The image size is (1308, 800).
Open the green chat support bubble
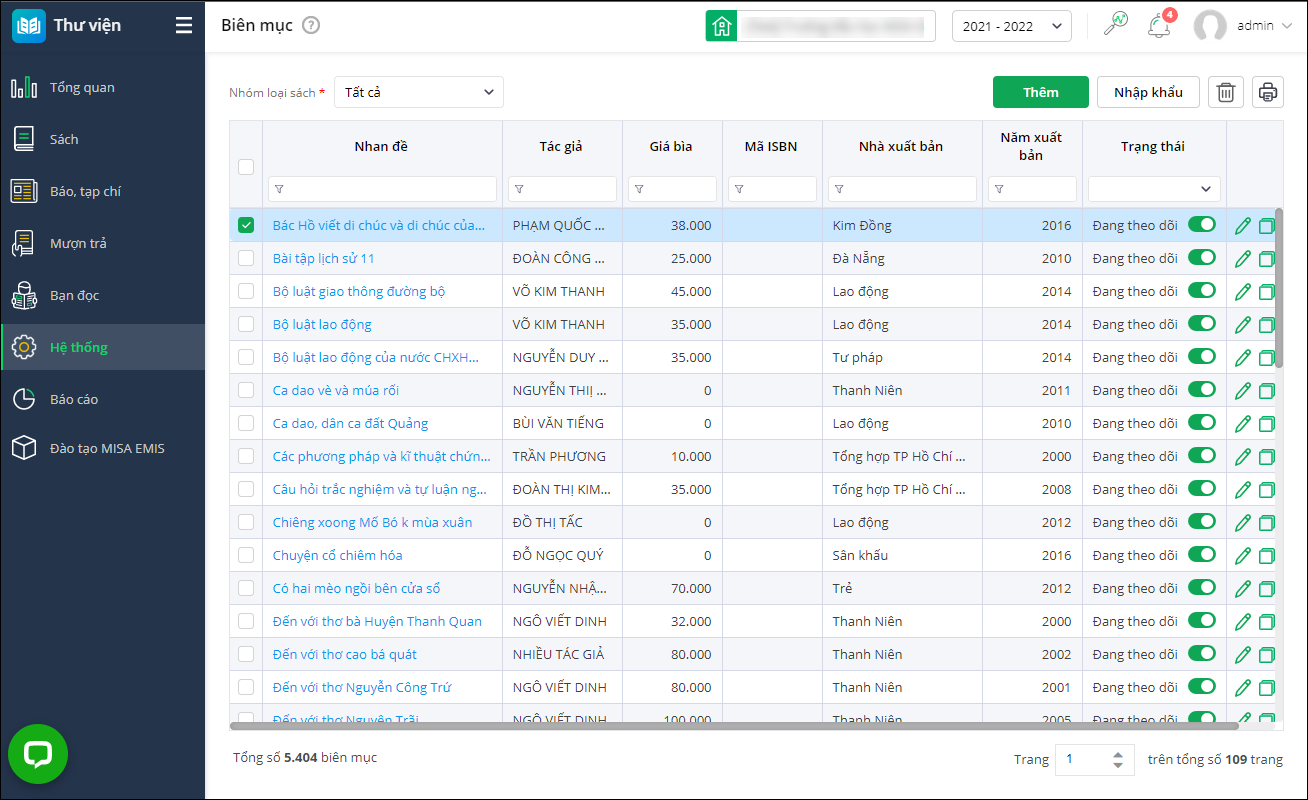[x=38, y=754]
